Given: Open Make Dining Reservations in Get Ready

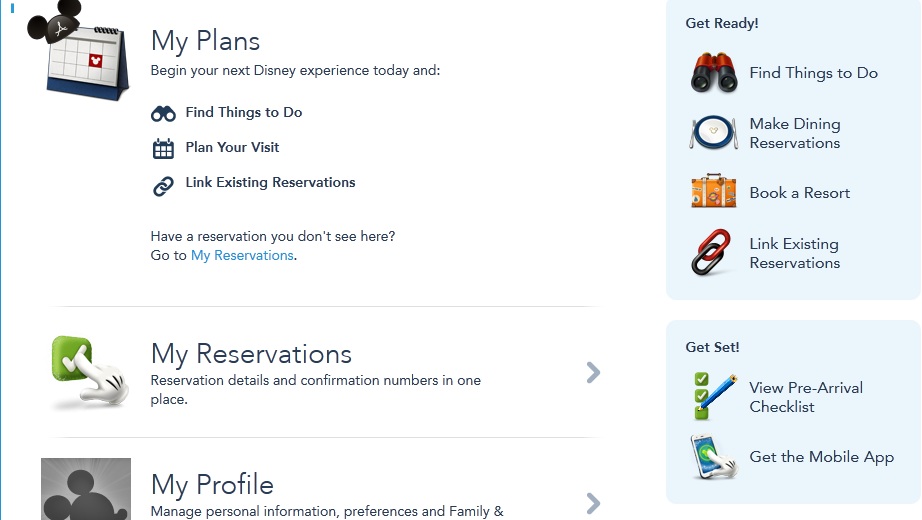Looking at the screenshot, I should click(795, 134).
